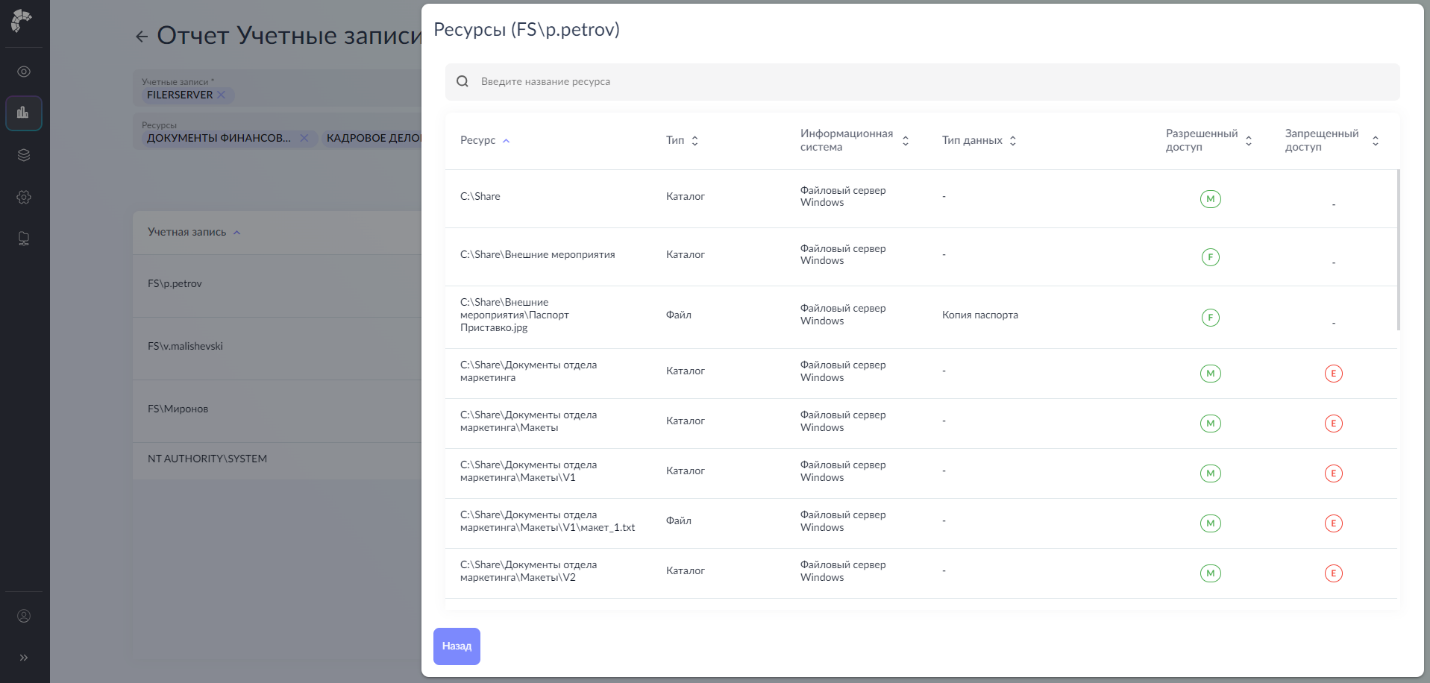Expand the sidebar with double chevron
The height and width of the screenshot is (683, 1430).
click(24, 657)
